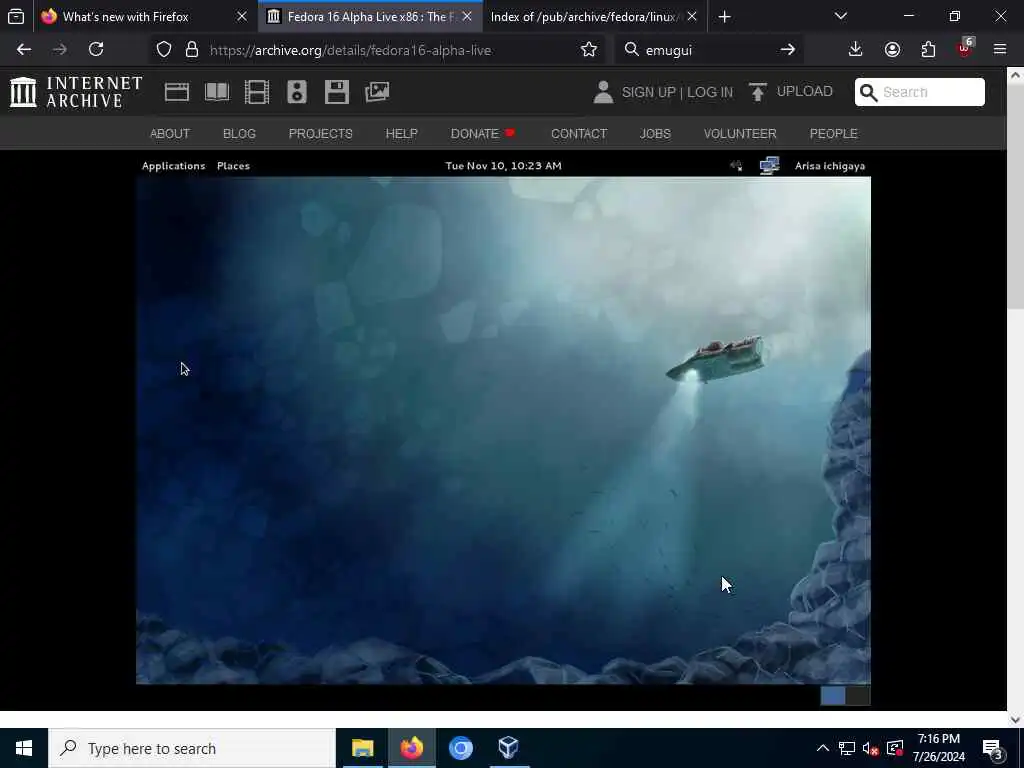Open the JOBS link
This screenshot has width=1024, height=768.
coord(655,134)
